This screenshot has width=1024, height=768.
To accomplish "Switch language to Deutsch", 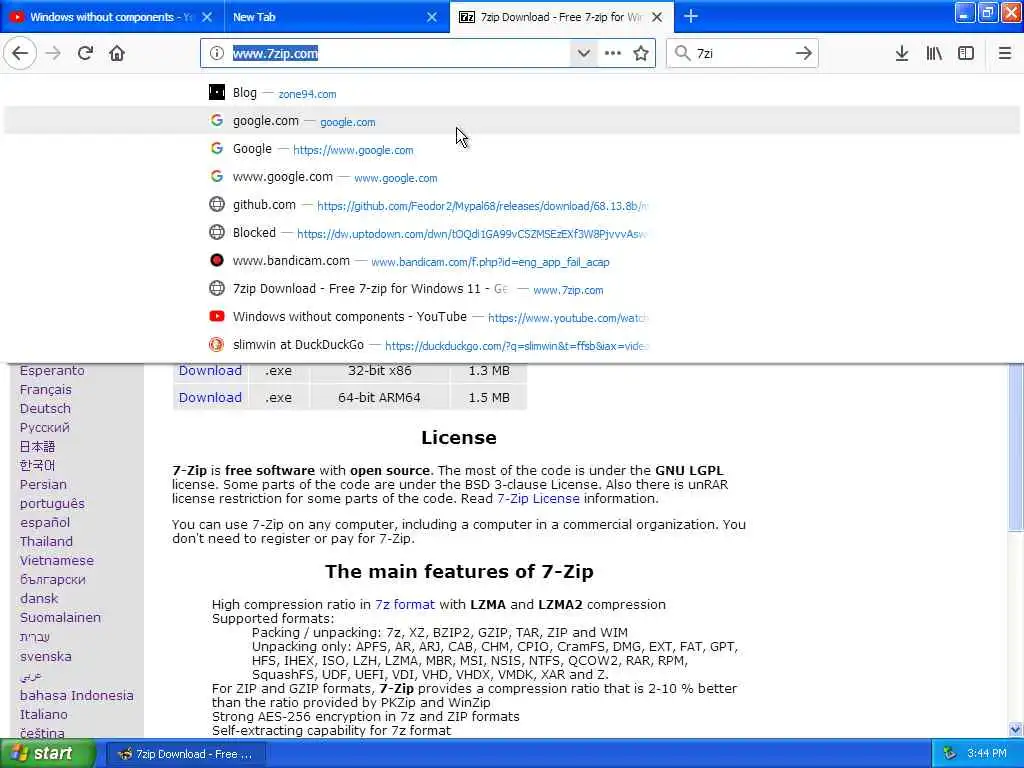I will click(45, 408).
